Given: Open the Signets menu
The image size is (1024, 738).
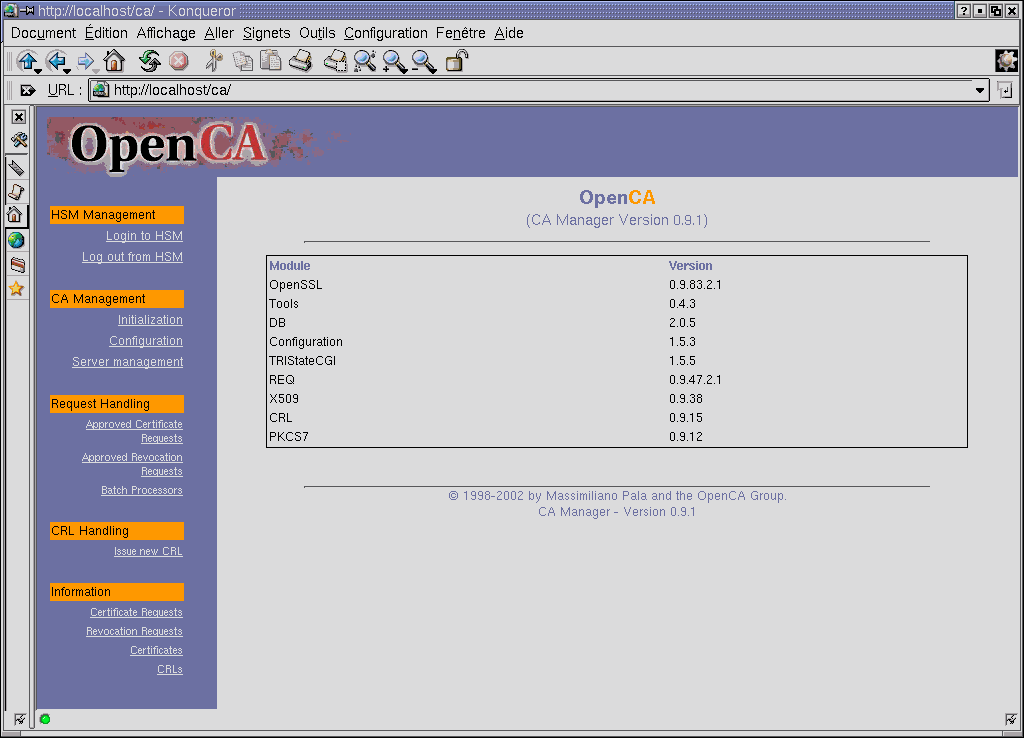Looking at the screenshot, I should (x=266, y=33).
